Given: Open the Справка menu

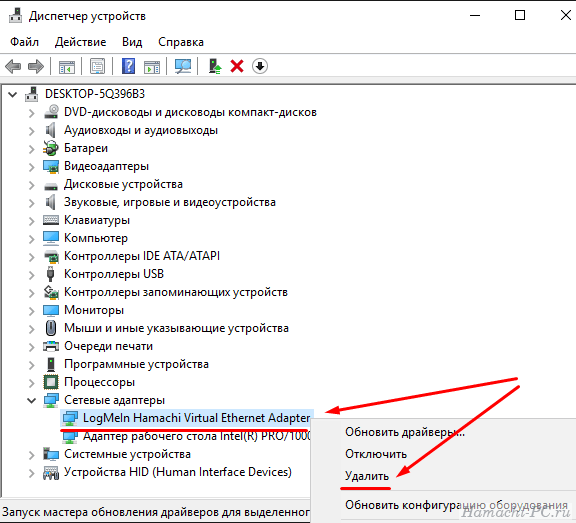Looking at the screenshot, I should pyautogui.click(x=181, y=42).
